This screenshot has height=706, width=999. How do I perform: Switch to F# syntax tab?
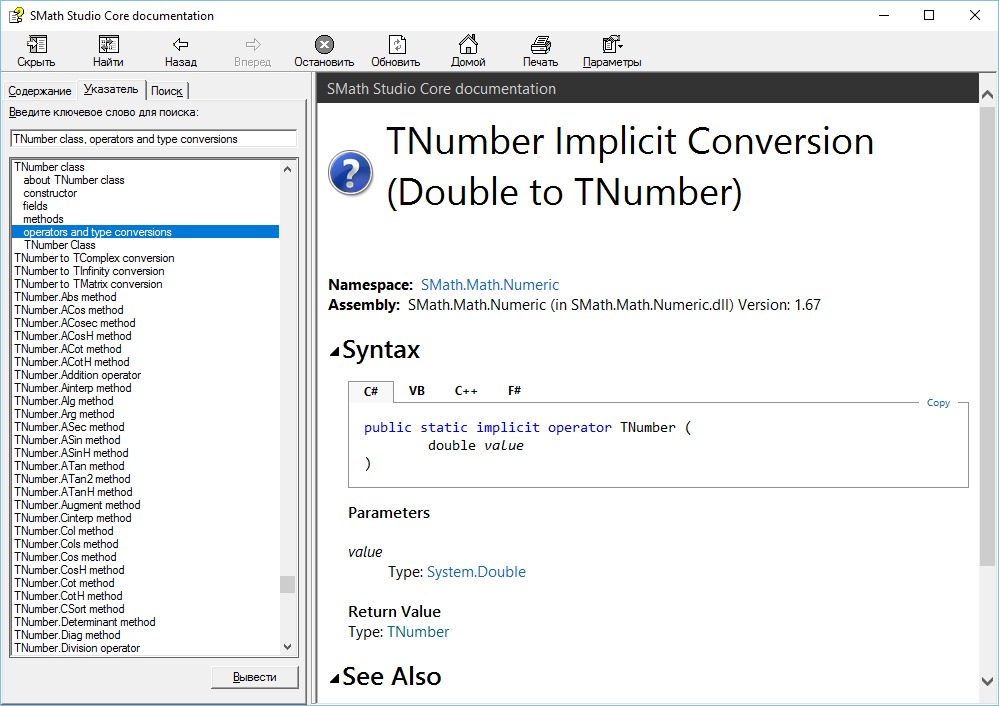click(514, 391)
